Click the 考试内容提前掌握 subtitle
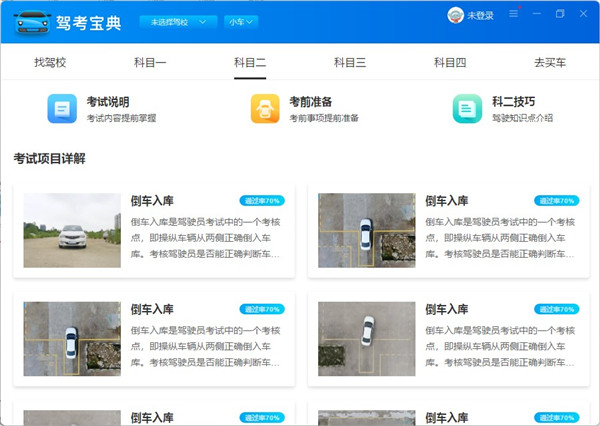 (121, 118)
